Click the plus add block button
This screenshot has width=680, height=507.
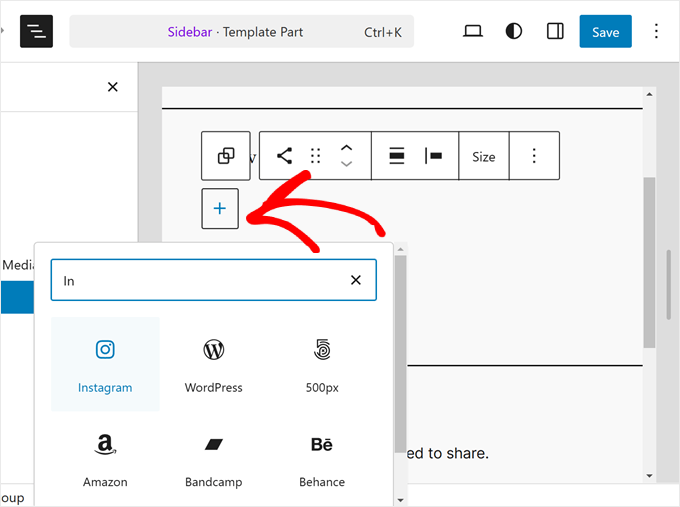pyautogui.click(x=220, y=209)
